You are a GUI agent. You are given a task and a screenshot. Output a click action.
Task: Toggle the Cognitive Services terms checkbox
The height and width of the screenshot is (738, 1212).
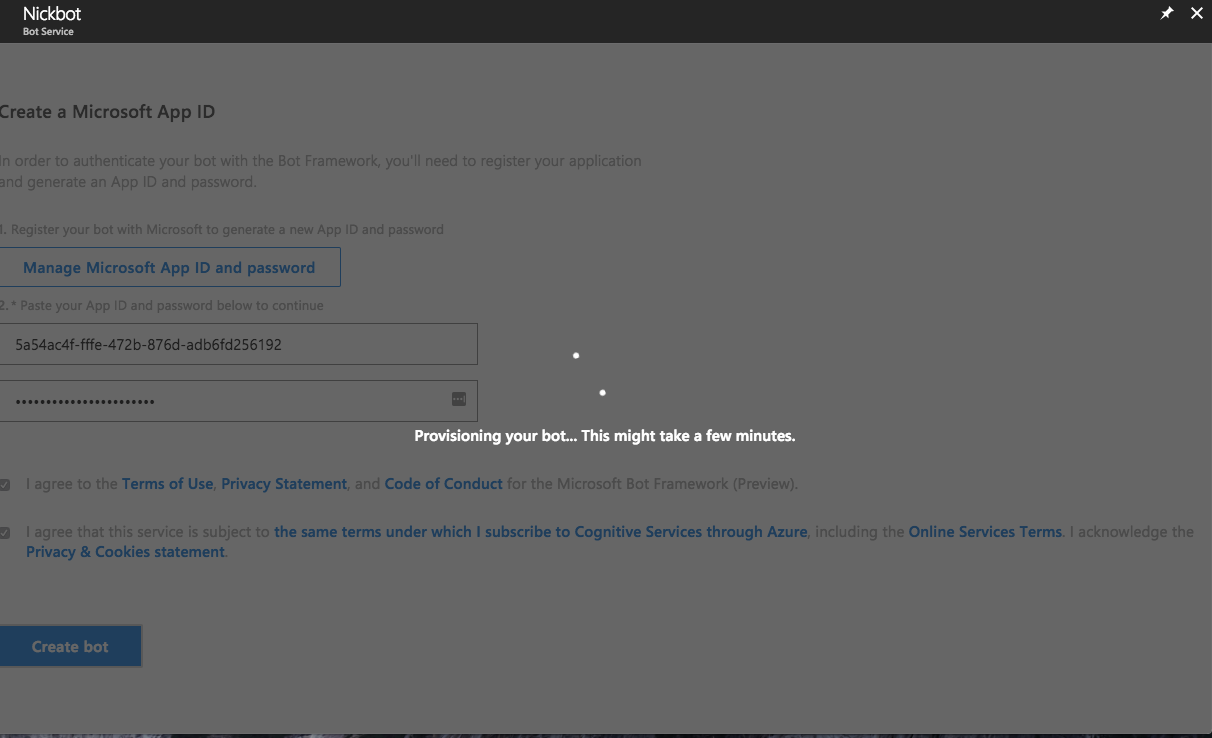tap(5, 533)
